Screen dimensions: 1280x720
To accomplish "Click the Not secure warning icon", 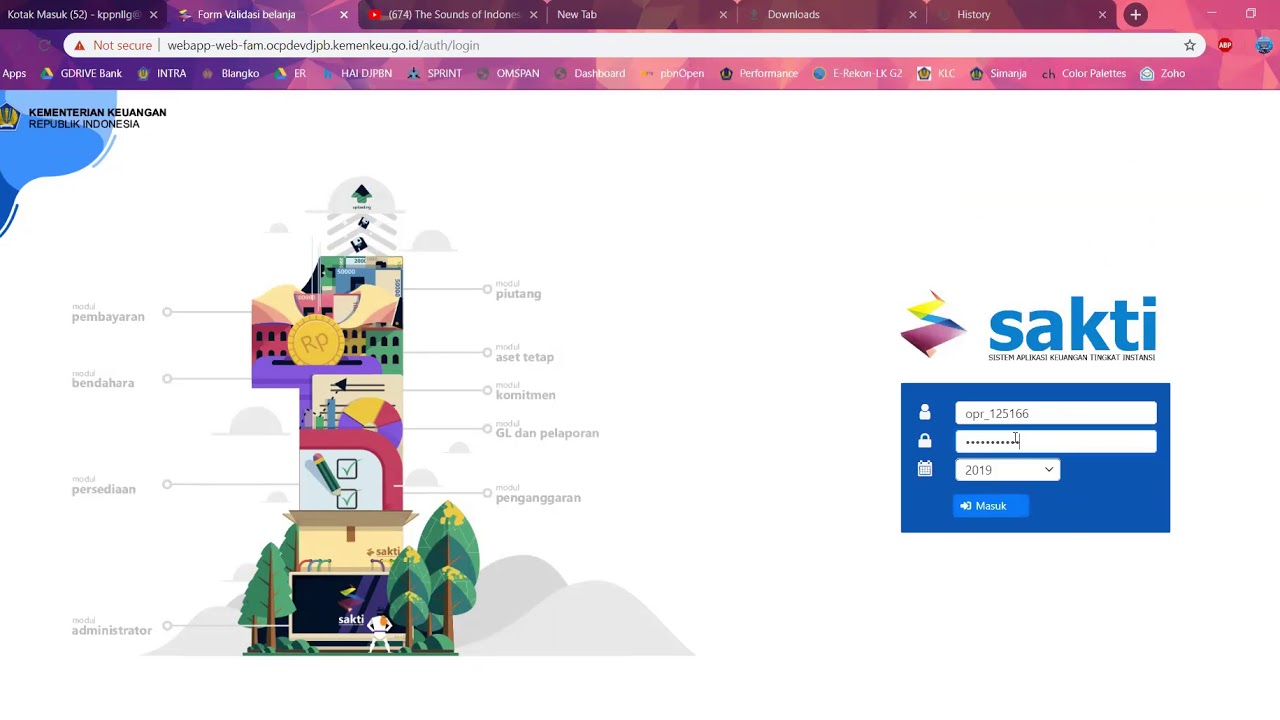I will click(79, 45).
